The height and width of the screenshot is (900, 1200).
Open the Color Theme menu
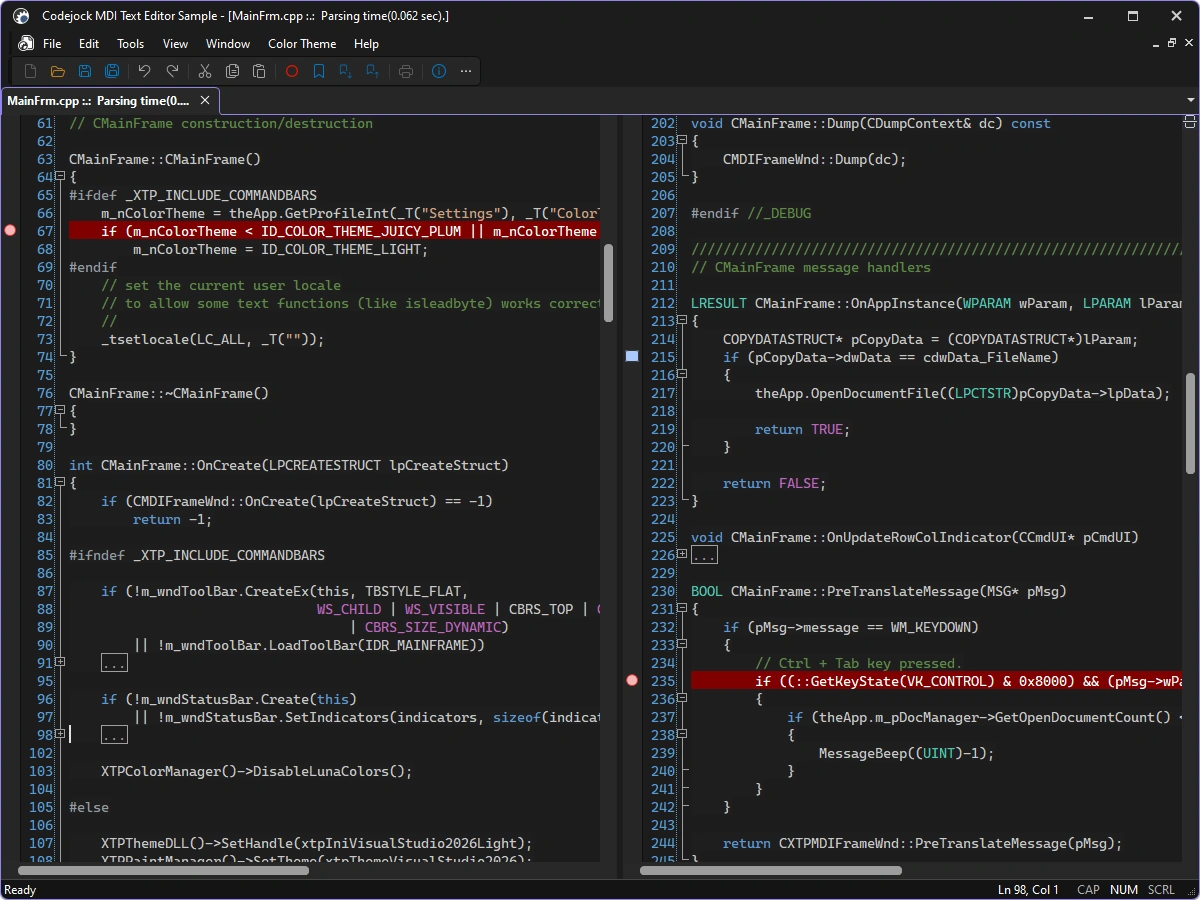pos(302,43)
